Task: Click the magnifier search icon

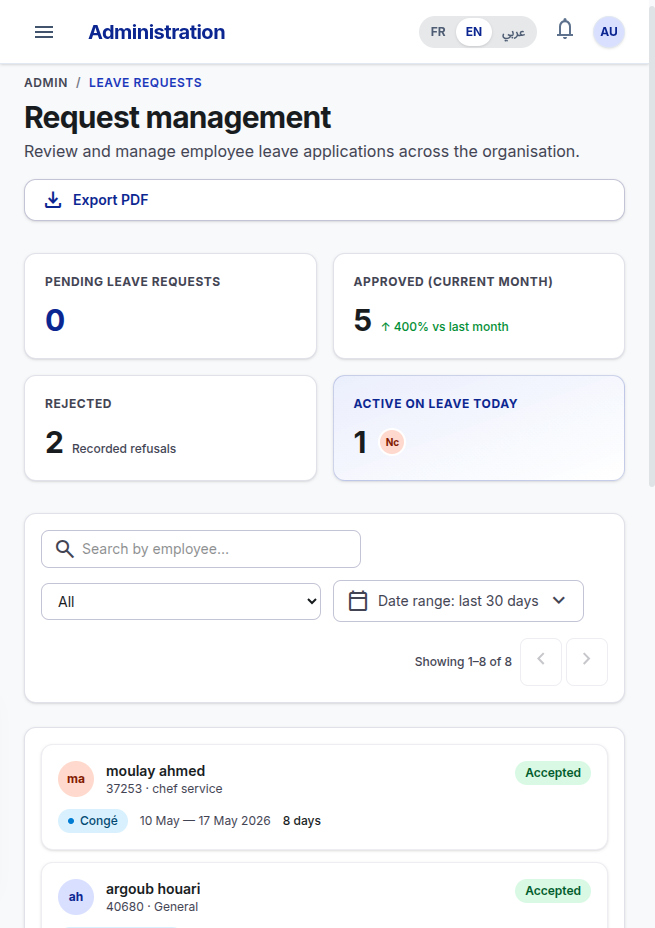Action: (x=64, y=549)
